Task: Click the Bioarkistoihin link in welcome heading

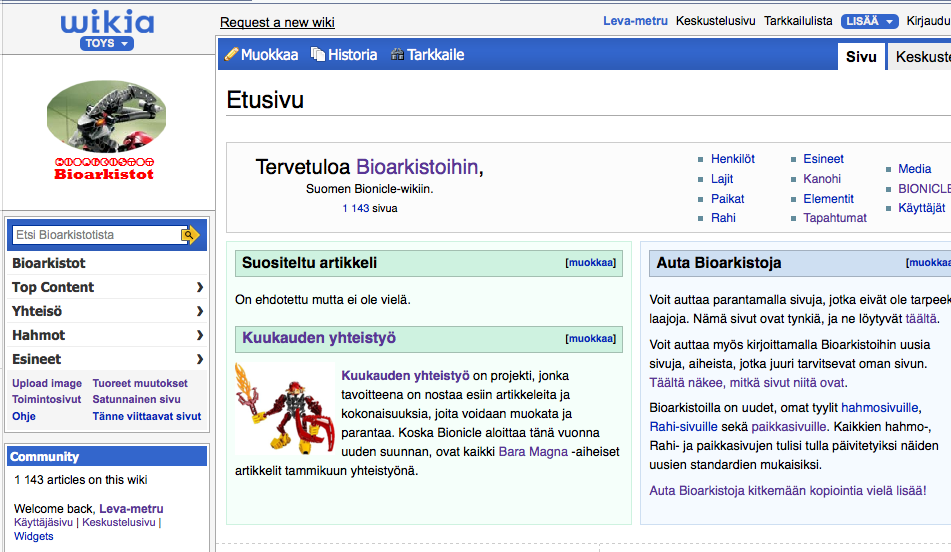Action: click(x=417, y=167)
